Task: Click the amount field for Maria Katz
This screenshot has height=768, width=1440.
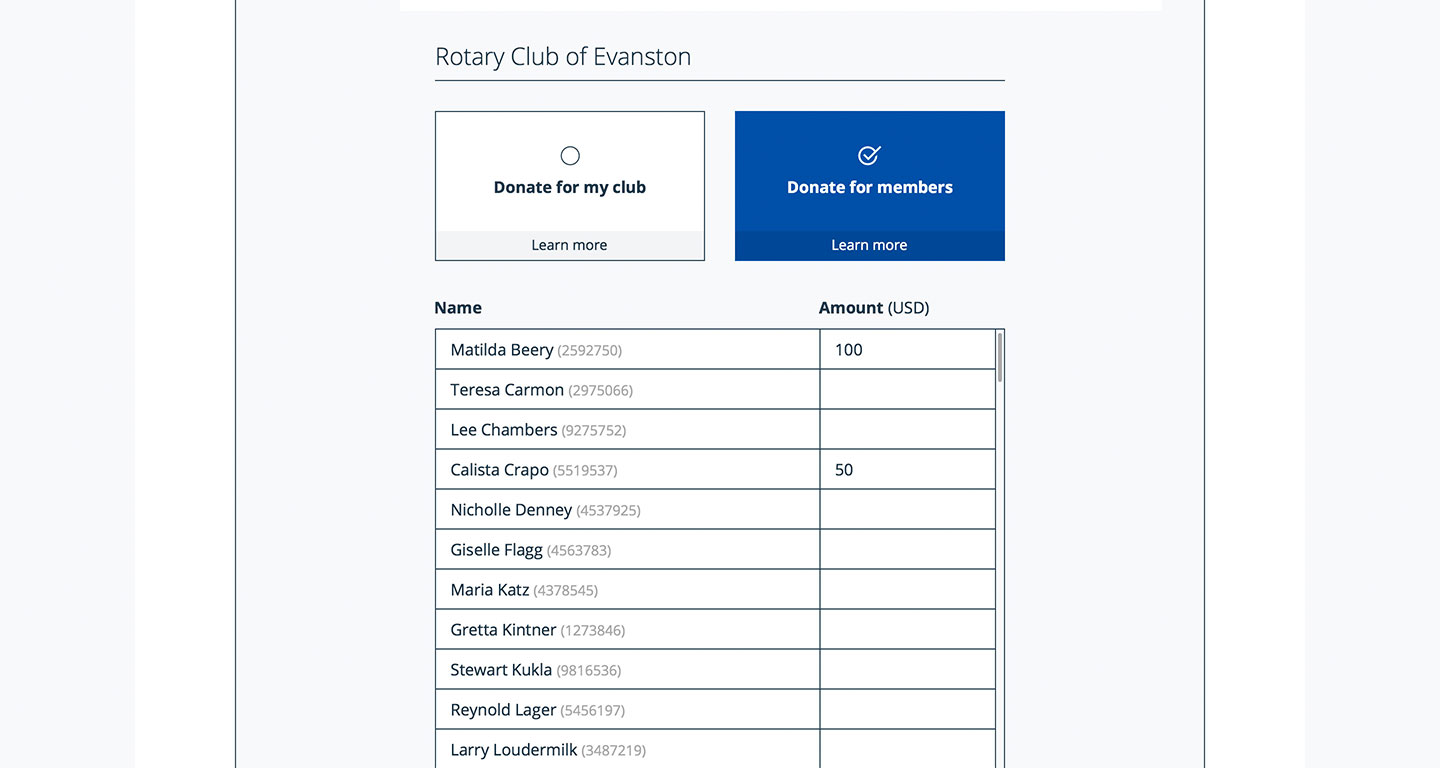Action: (x=906, y=589)
